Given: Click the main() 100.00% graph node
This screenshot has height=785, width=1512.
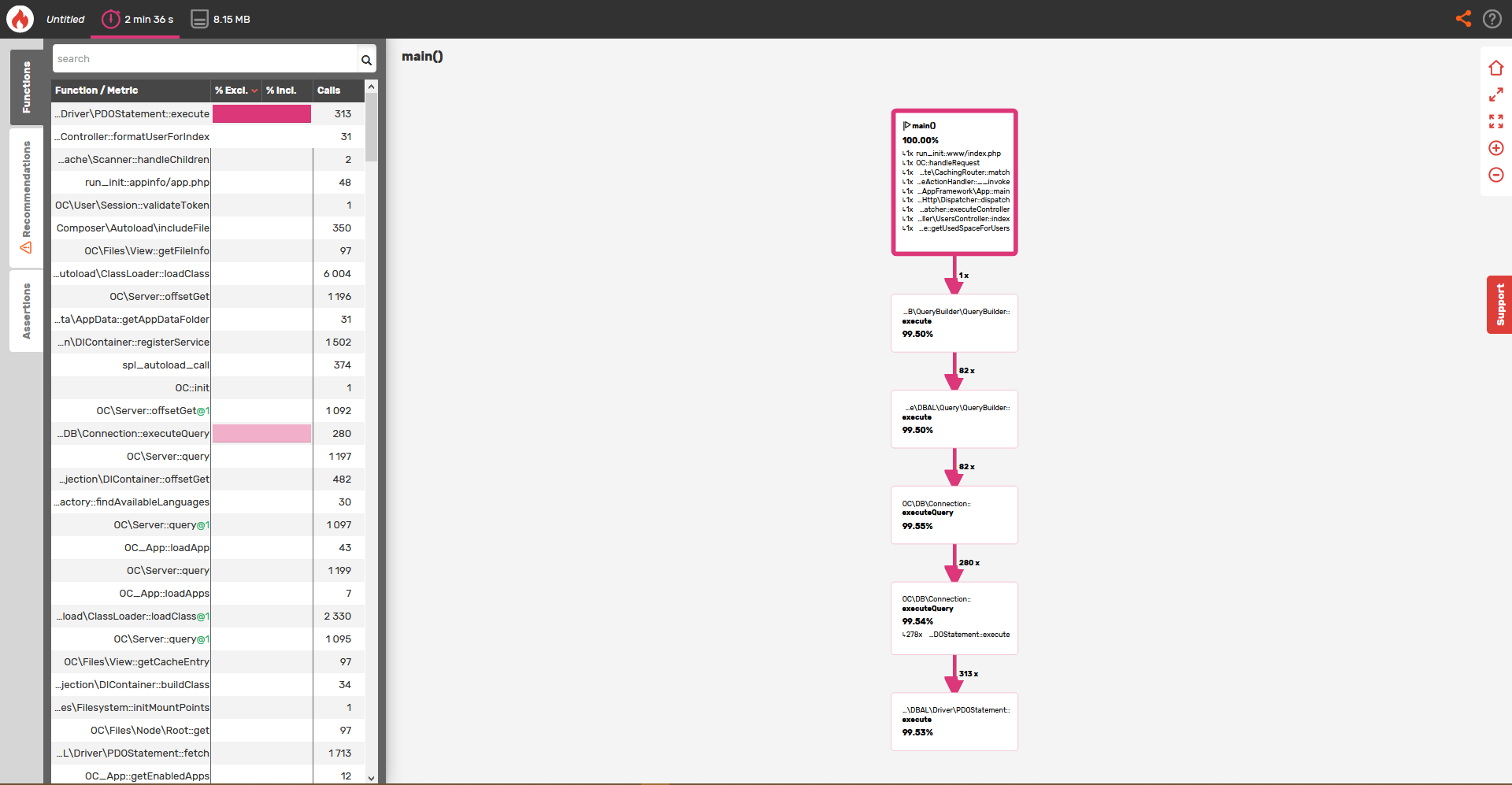Looking at the screenshot, I should [954, 182].
